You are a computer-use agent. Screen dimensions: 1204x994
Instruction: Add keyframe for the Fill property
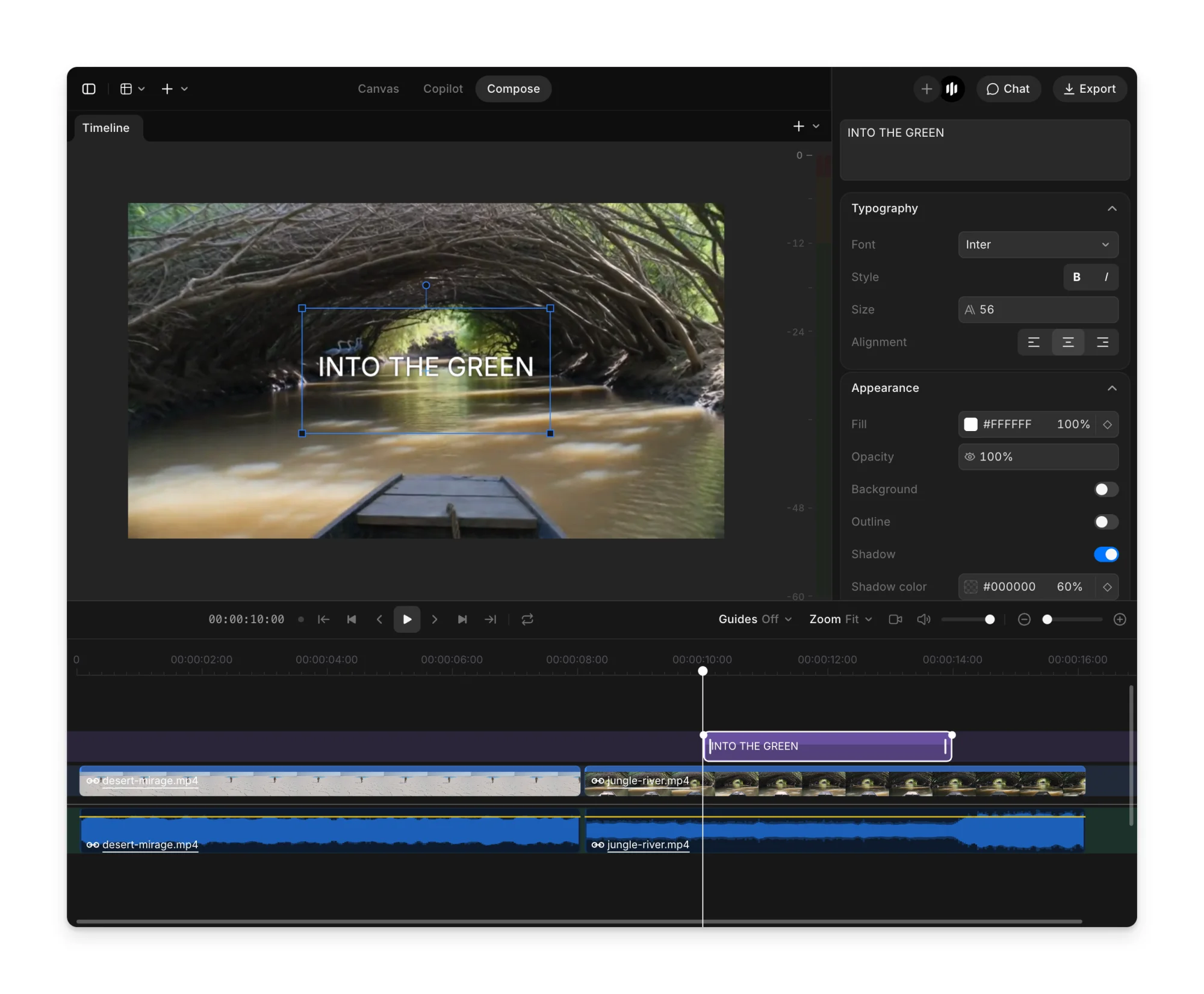[x=1107, y=424]
